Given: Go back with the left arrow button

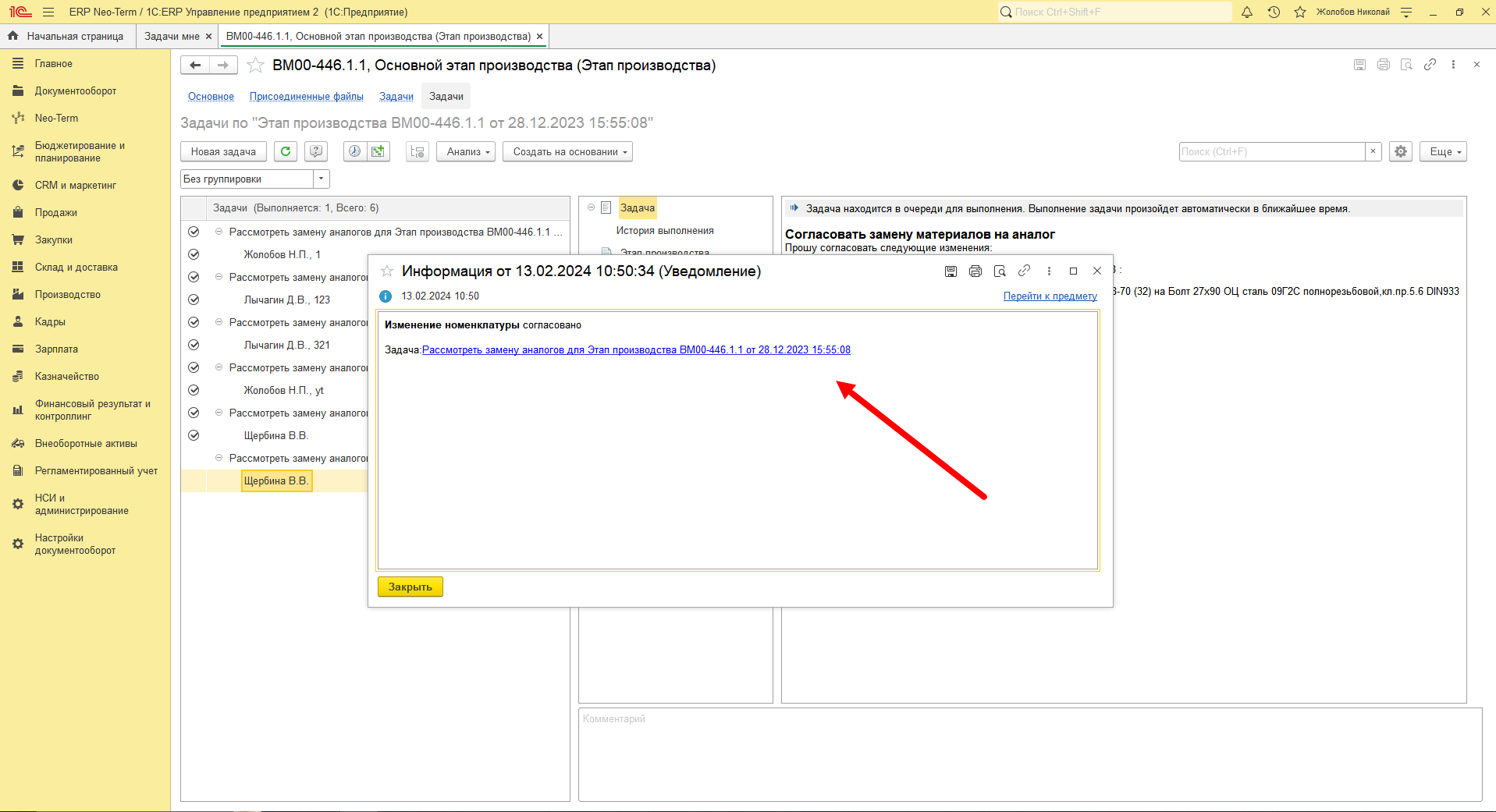Looking at the screenshot, I should (195, 66).
